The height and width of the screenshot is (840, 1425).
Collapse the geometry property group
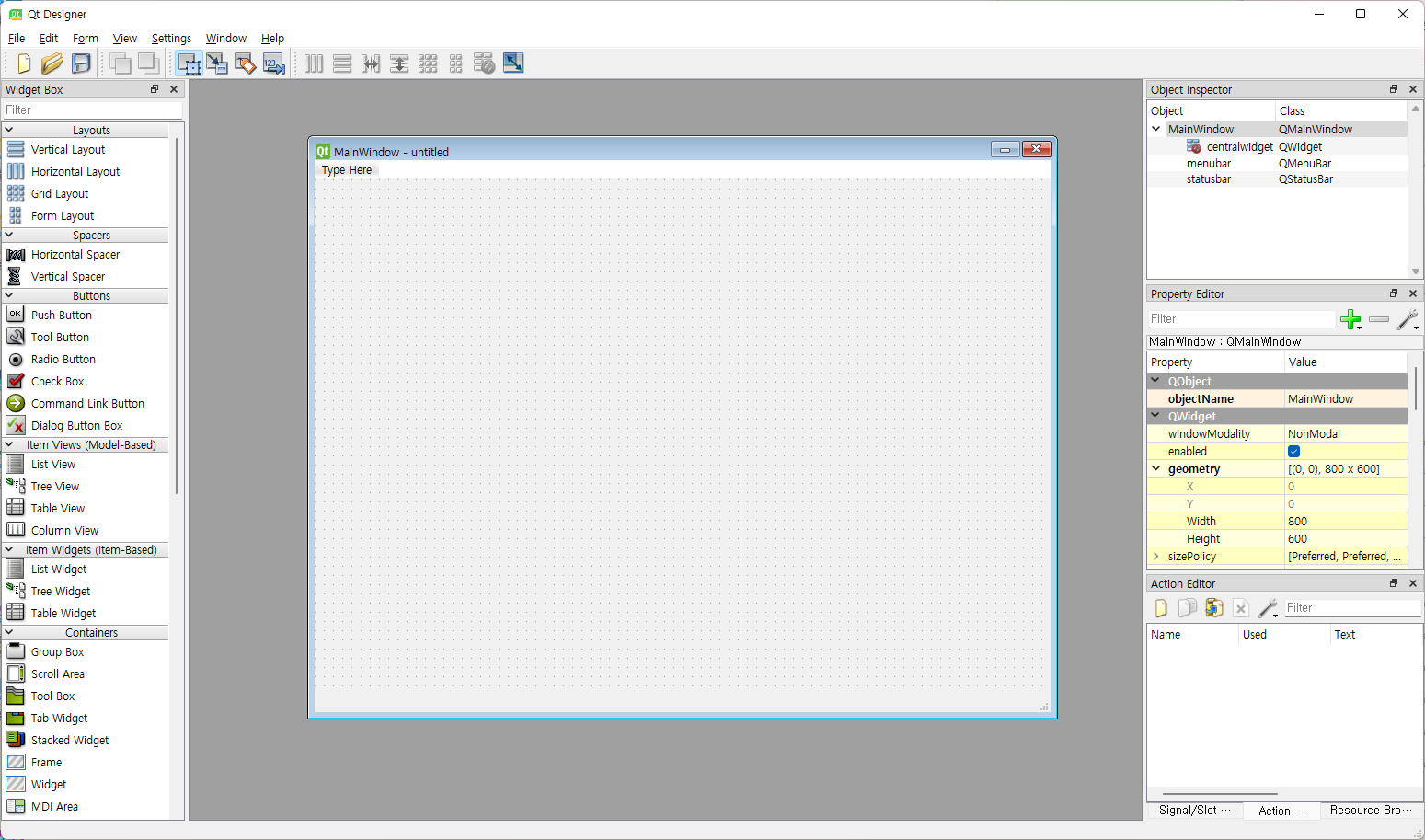[x=1156, y=468]
